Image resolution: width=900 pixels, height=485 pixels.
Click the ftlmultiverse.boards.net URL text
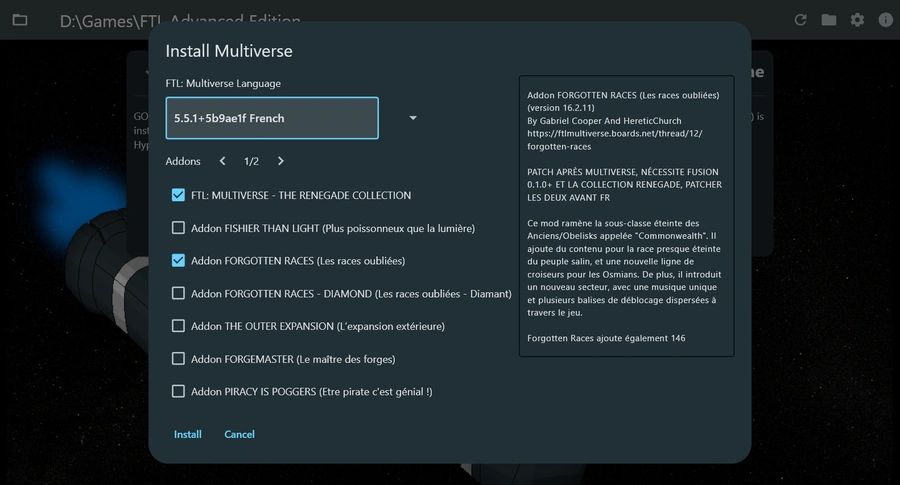pyautogui.click(x=615, y=140)
